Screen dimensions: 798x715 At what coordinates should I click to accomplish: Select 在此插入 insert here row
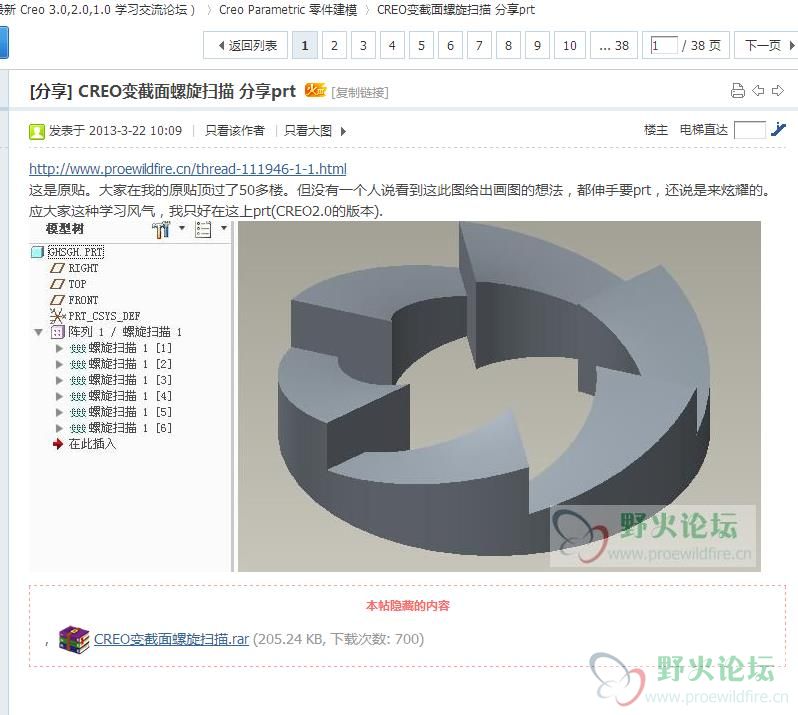92,444
